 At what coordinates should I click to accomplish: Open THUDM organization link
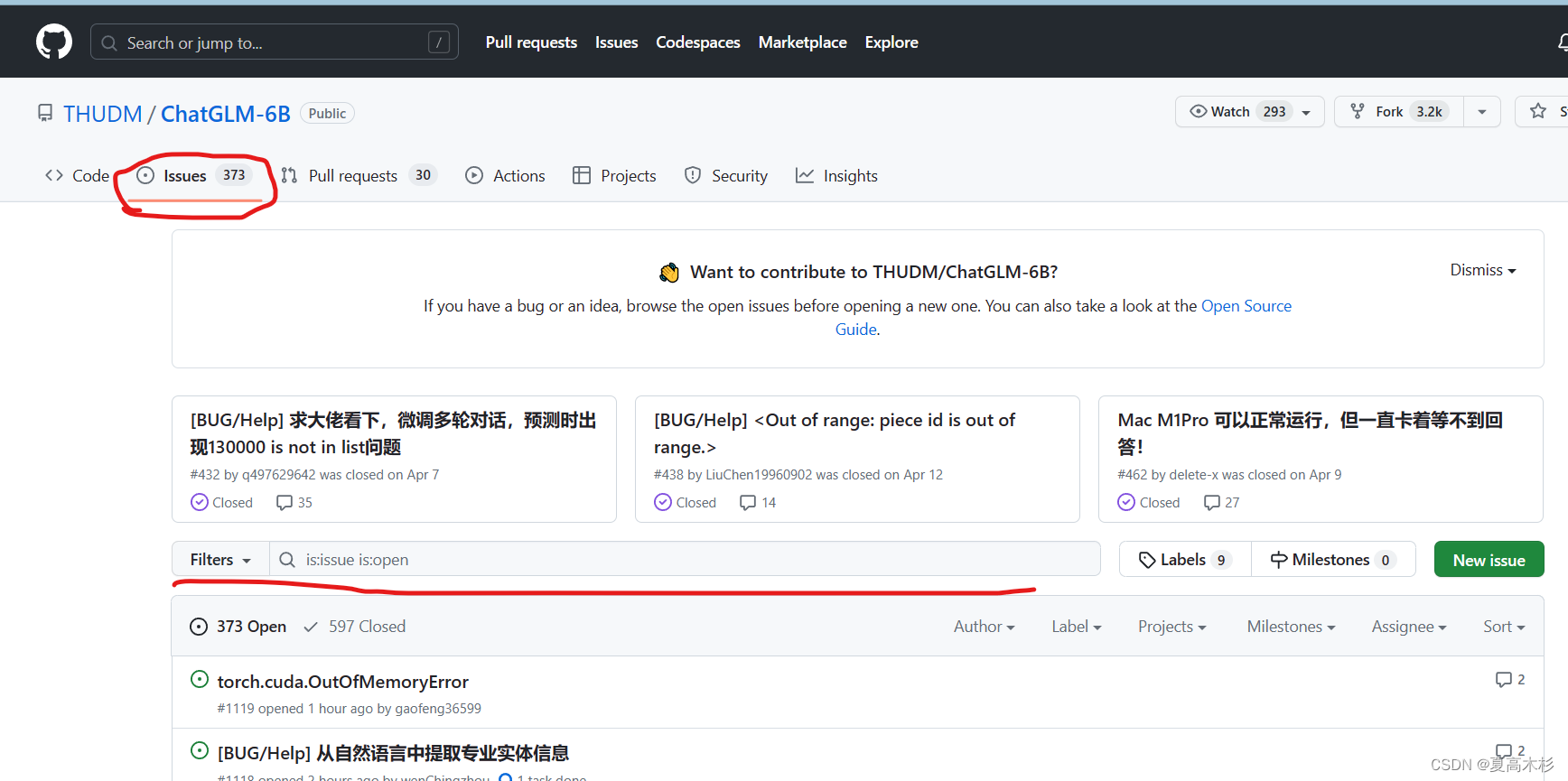[x=102, y=114]
